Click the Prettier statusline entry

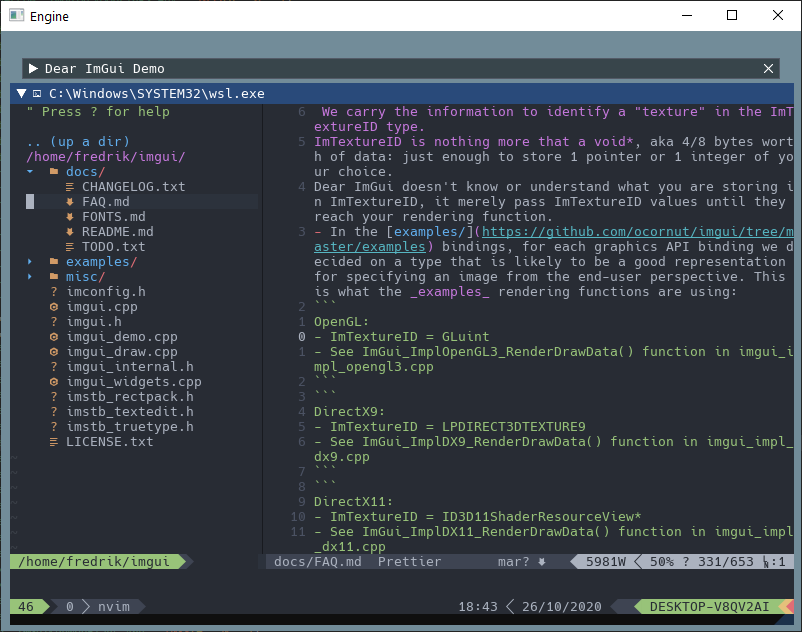tap(409, 561)
